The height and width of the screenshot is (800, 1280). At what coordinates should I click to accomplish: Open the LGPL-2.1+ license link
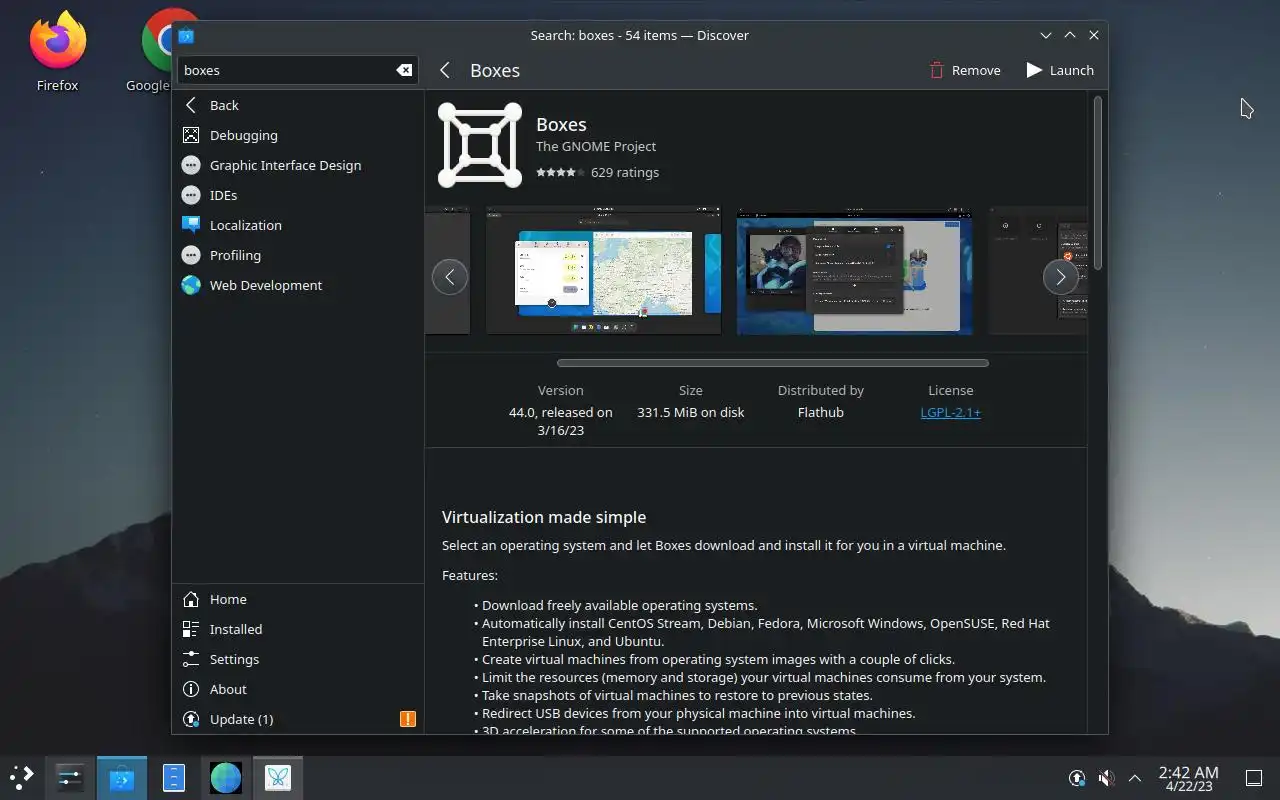[x=950, y=412]
